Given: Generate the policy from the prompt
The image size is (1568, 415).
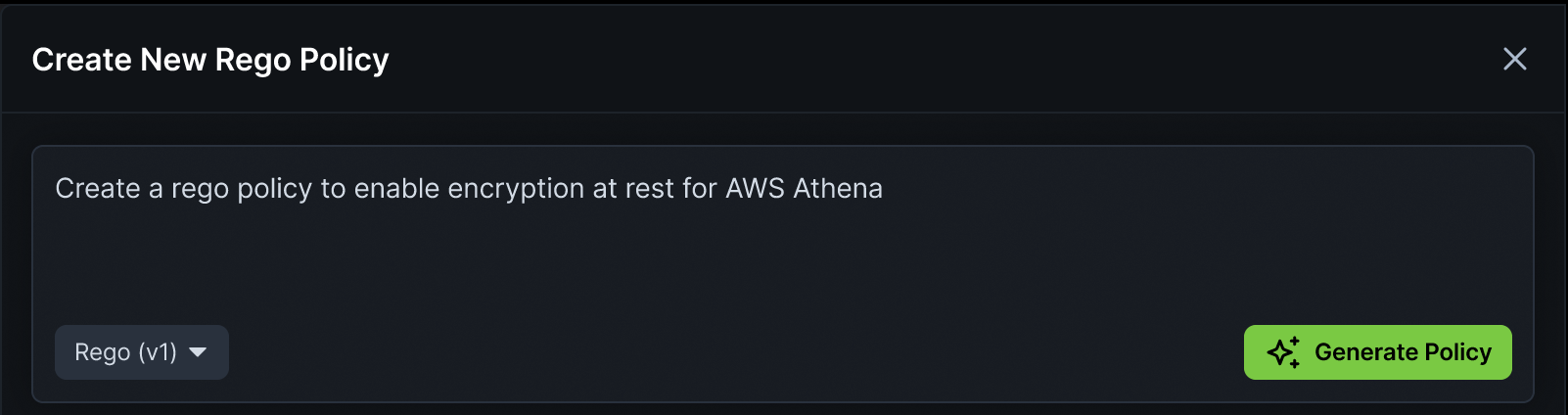Looking at the screenshot, I should coord(1377,352).
